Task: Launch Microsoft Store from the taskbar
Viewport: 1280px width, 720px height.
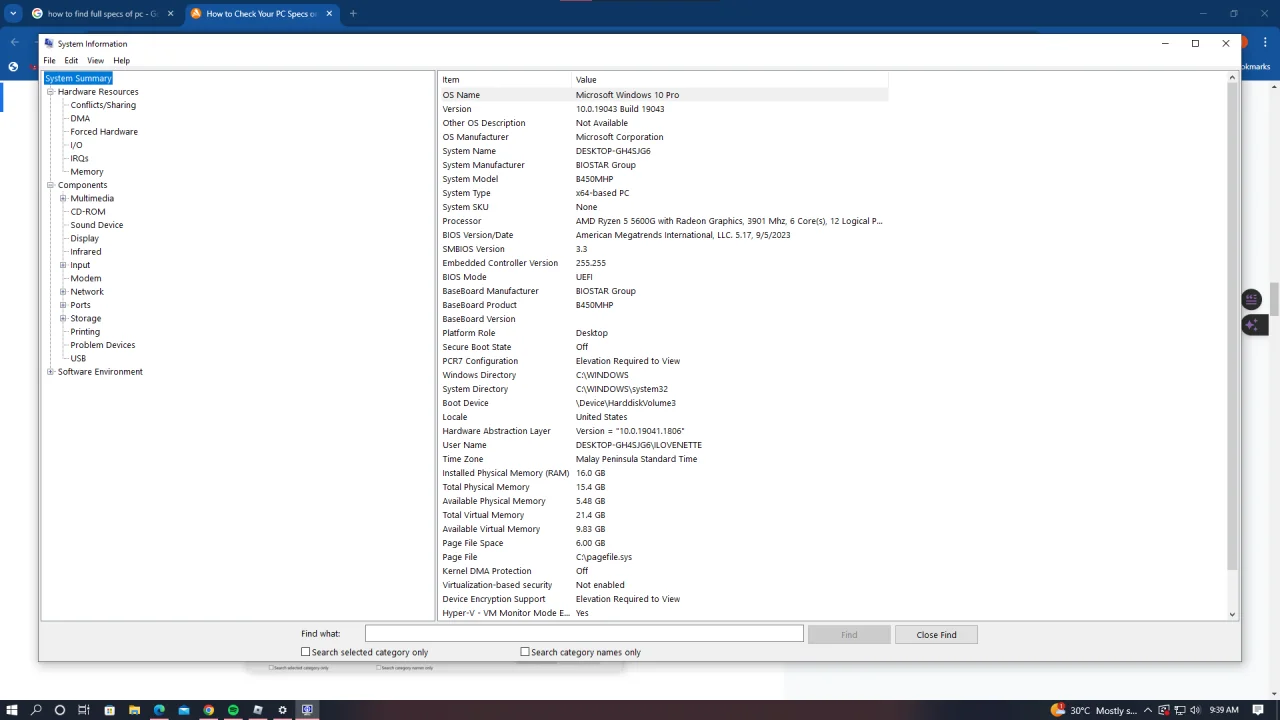Action: click(x=109, y=710)
